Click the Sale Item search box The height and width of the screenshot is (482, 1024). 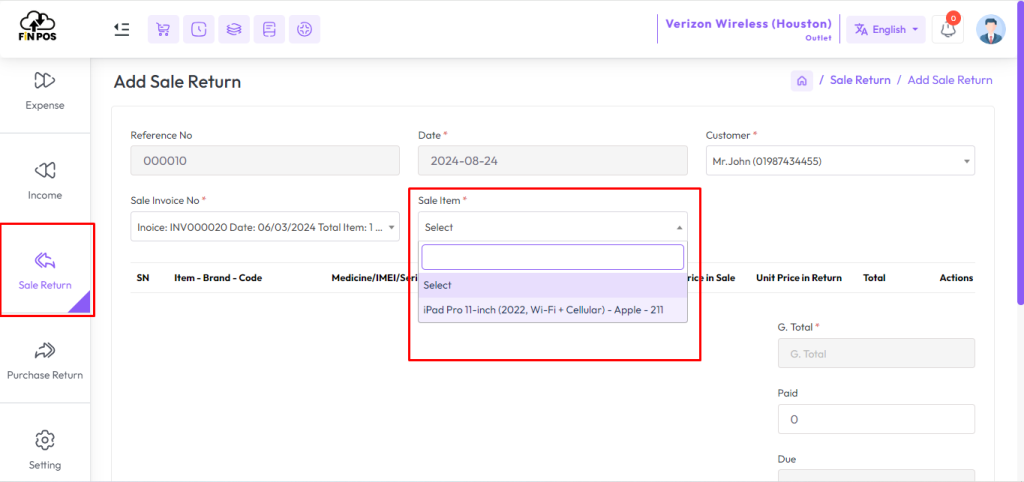point(552,257)
